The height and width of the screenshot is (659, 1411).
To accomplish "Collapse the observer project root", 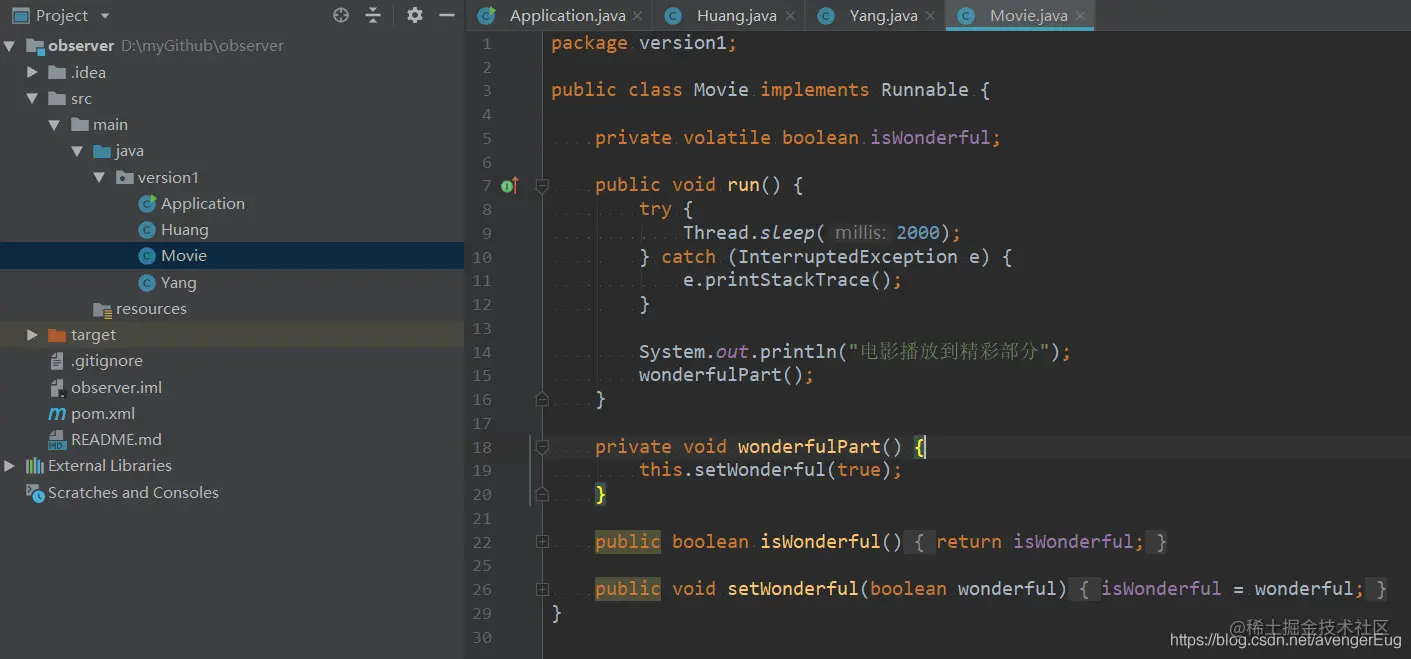I will tap(10, 46).
